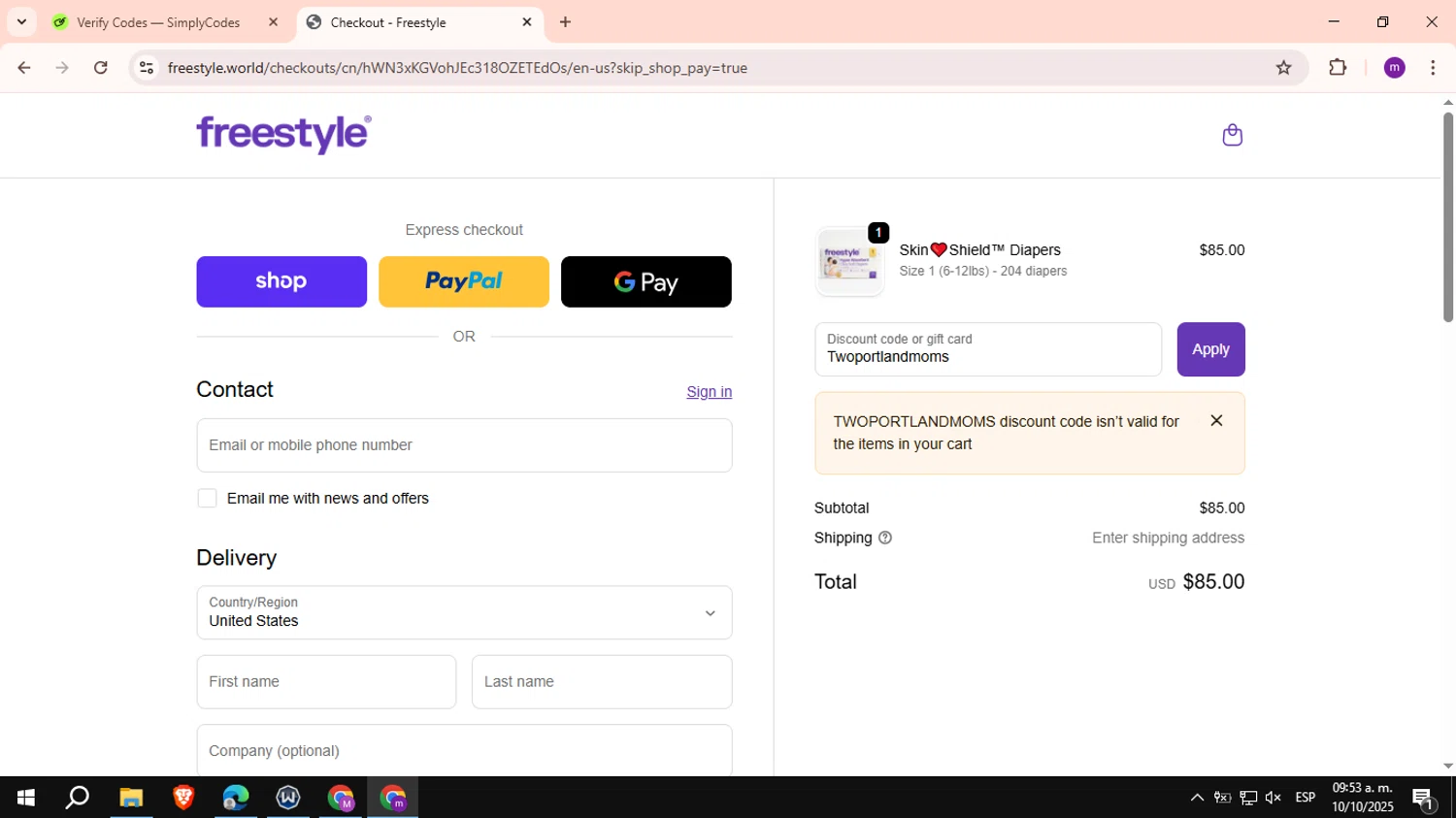Click the Freestyle logo
The height and width of the screenshot is (818, 1456).
click(283, 134)
